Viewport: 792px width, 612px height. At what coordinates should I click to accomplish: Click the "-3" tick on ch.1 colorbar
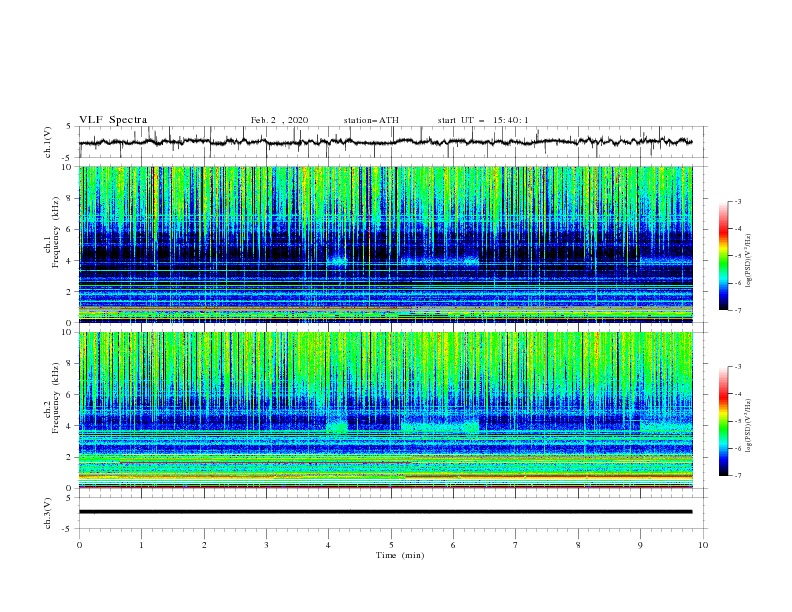[x=737, y=201]
